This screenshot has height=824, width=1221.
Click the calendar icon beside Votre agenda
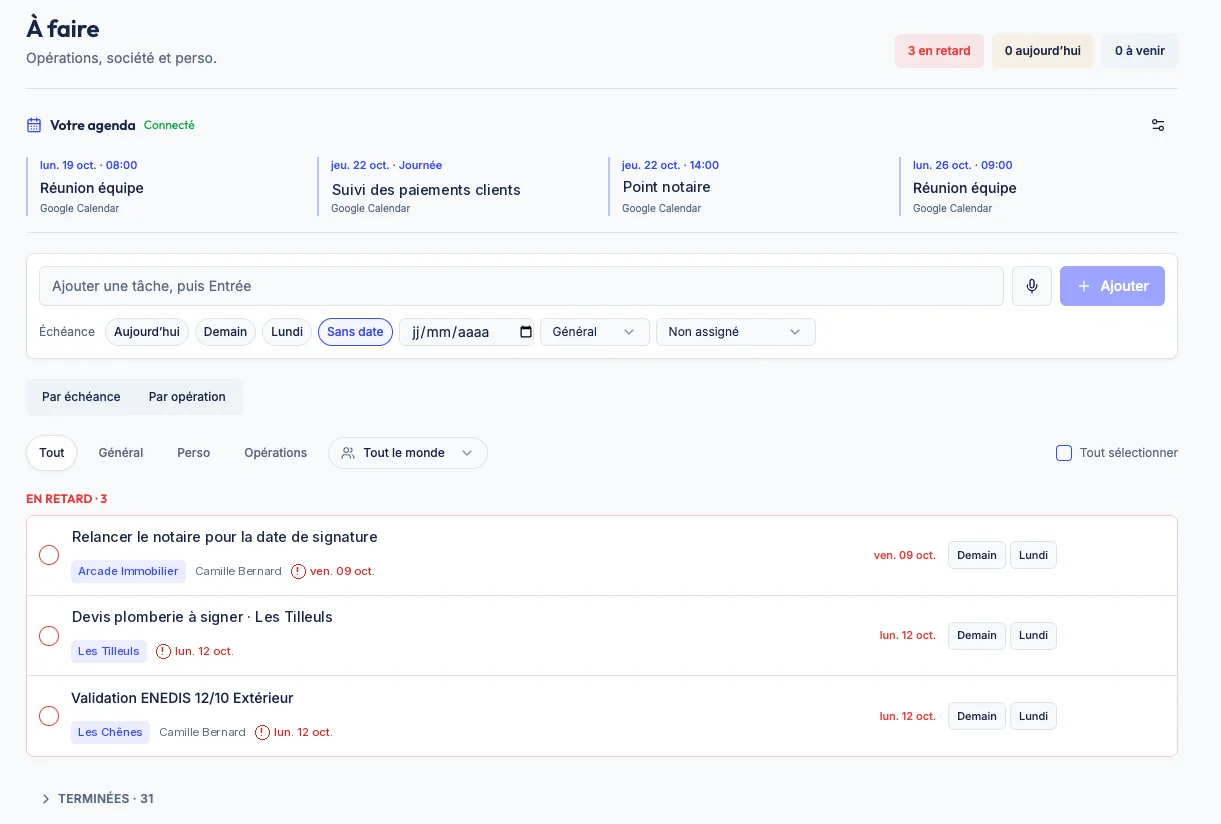(x=34, y=125)
